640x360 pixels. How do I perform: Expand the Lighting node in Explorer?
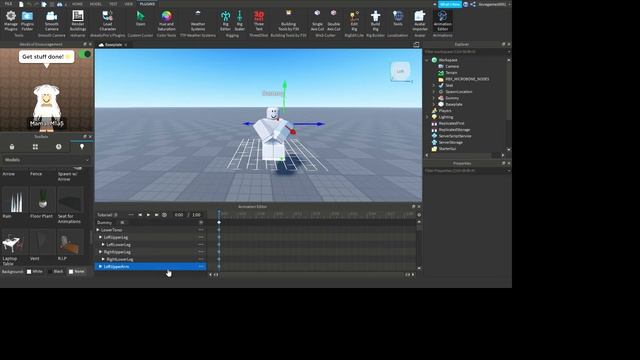pos(427,117)
